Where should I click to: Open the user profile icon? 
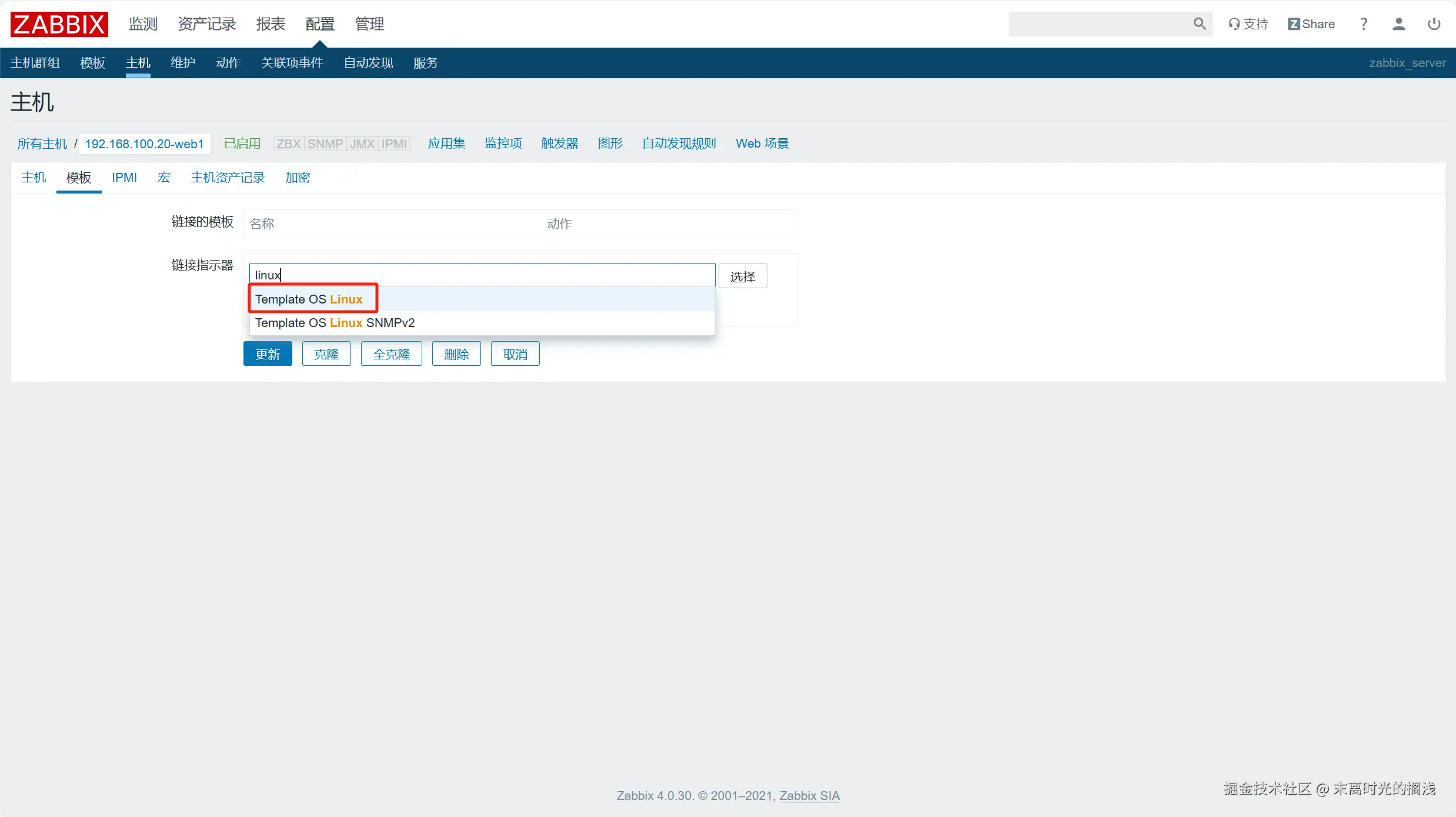[1398, 24]
